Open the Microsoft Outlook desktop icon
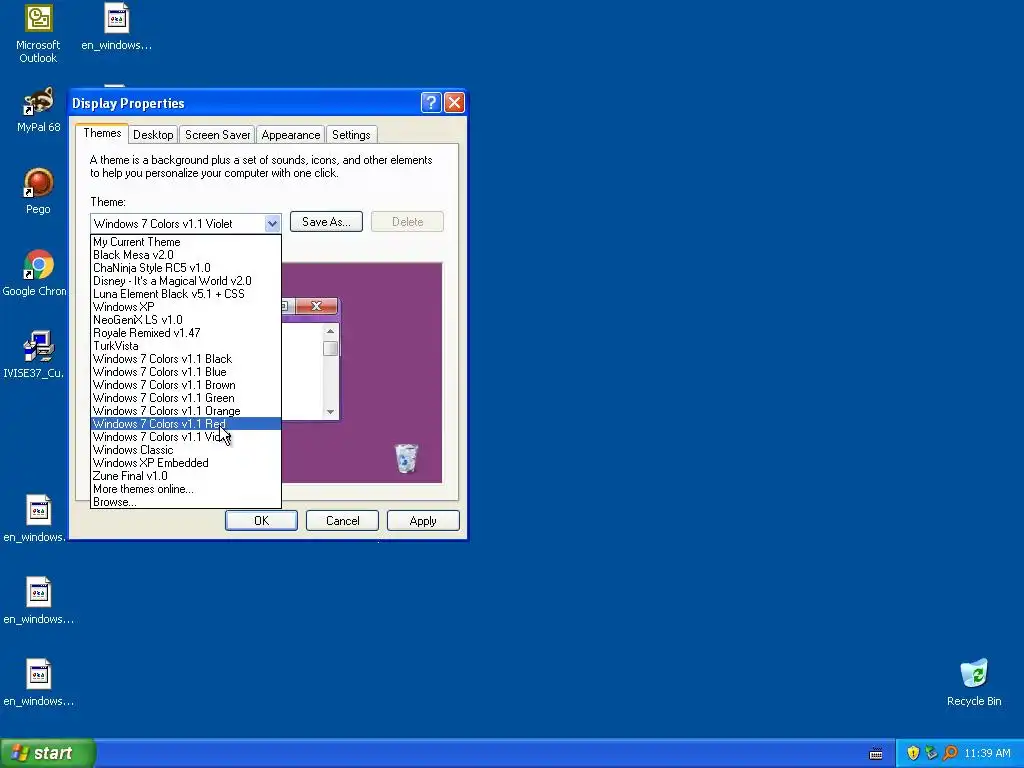 (x=38, y=33)
